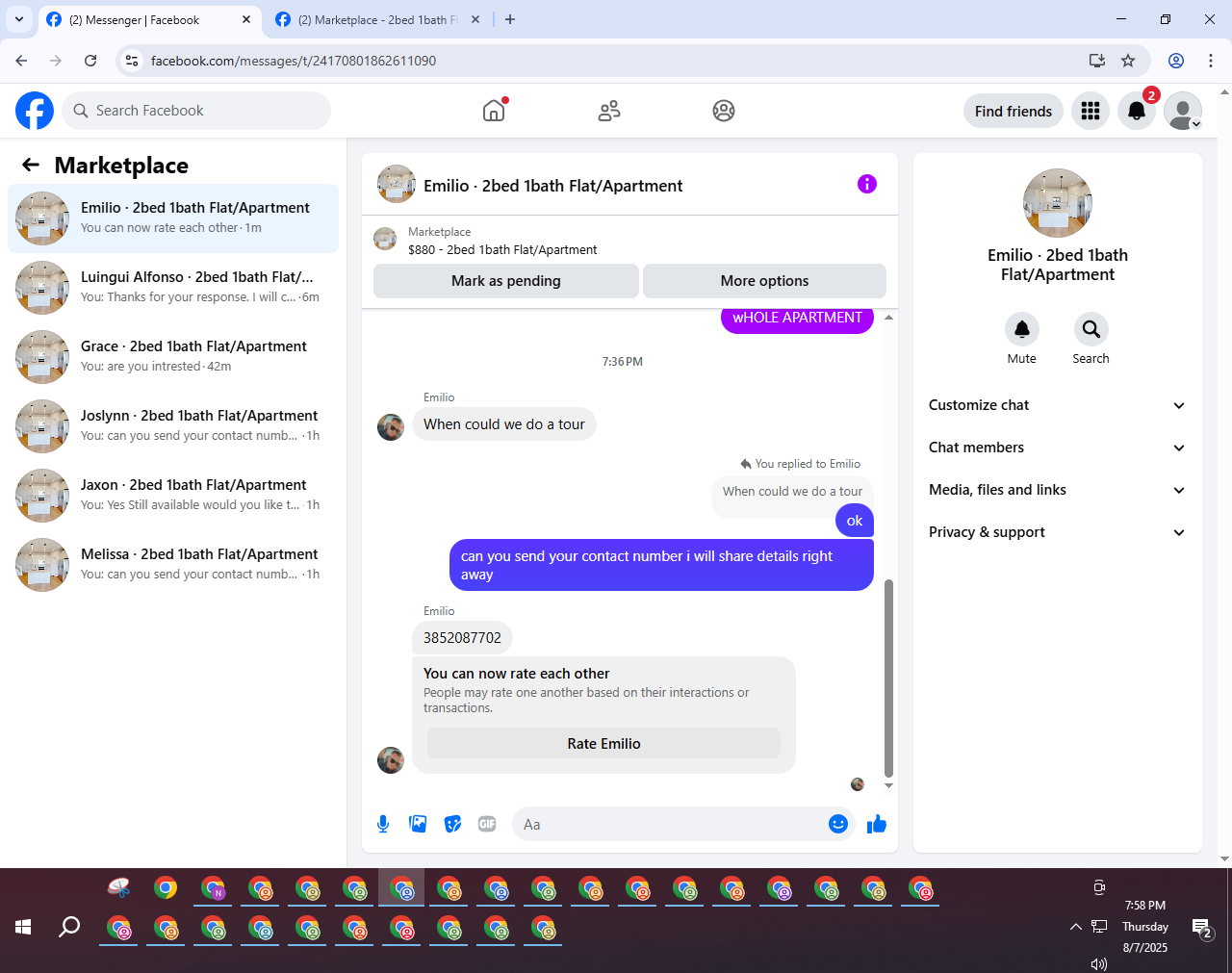Click the browser back arrow

[x=21, y=61]
